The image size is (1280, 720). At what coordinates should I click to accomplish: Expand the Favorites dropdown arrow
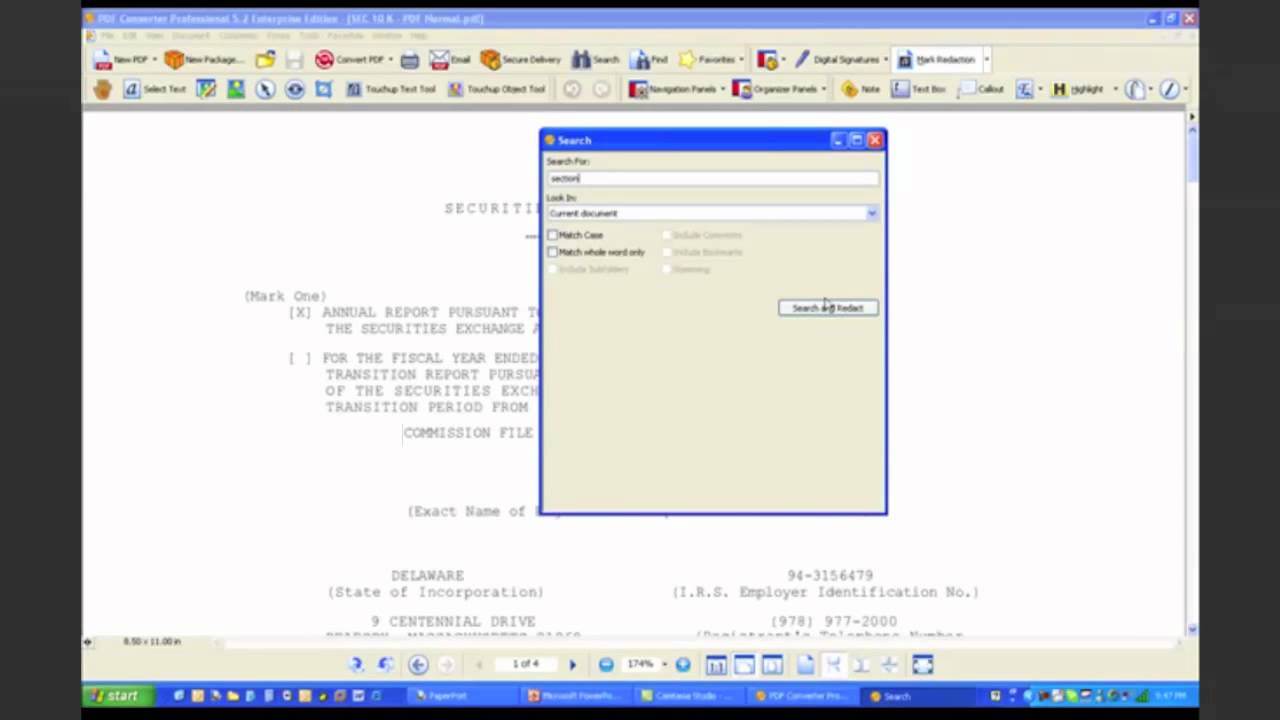(x=741, y=60)
